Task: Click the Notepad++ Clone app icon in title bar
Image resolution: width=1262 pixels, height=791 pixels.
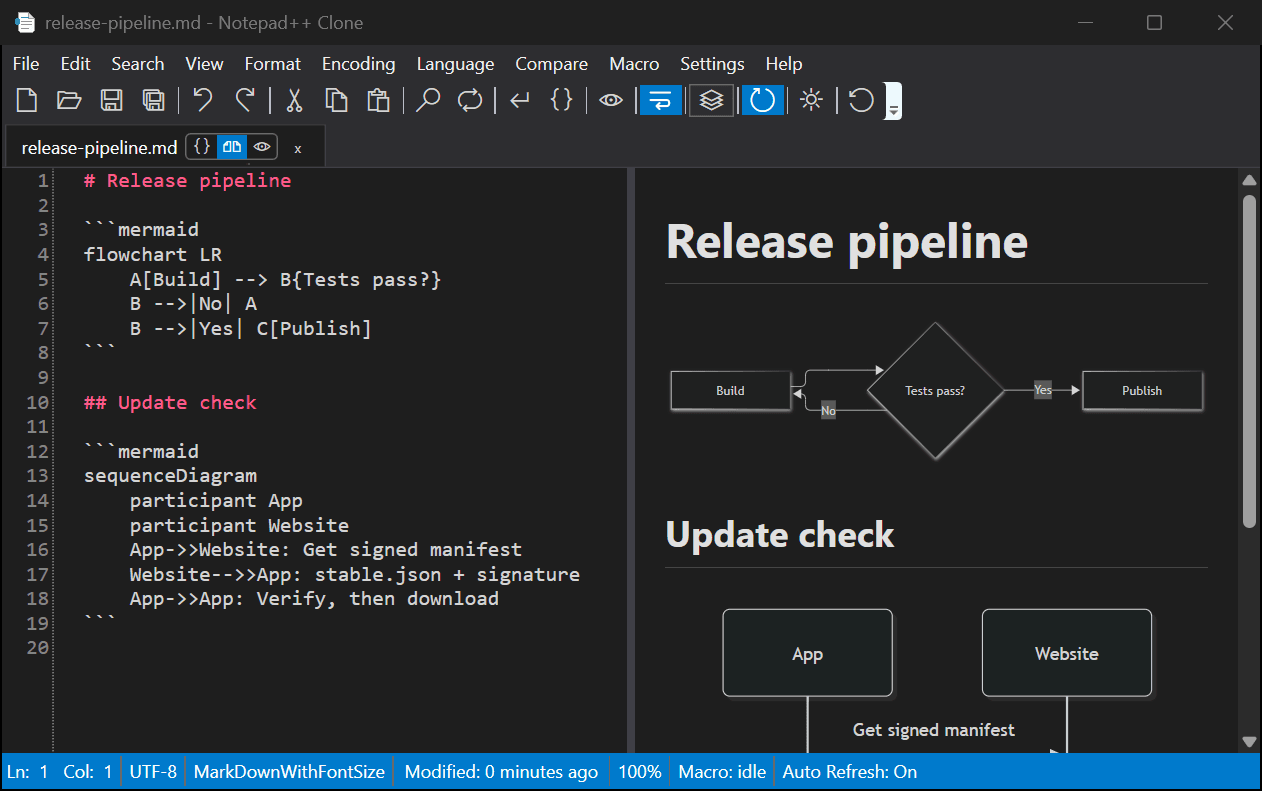Action: click(x=25, y=22)
